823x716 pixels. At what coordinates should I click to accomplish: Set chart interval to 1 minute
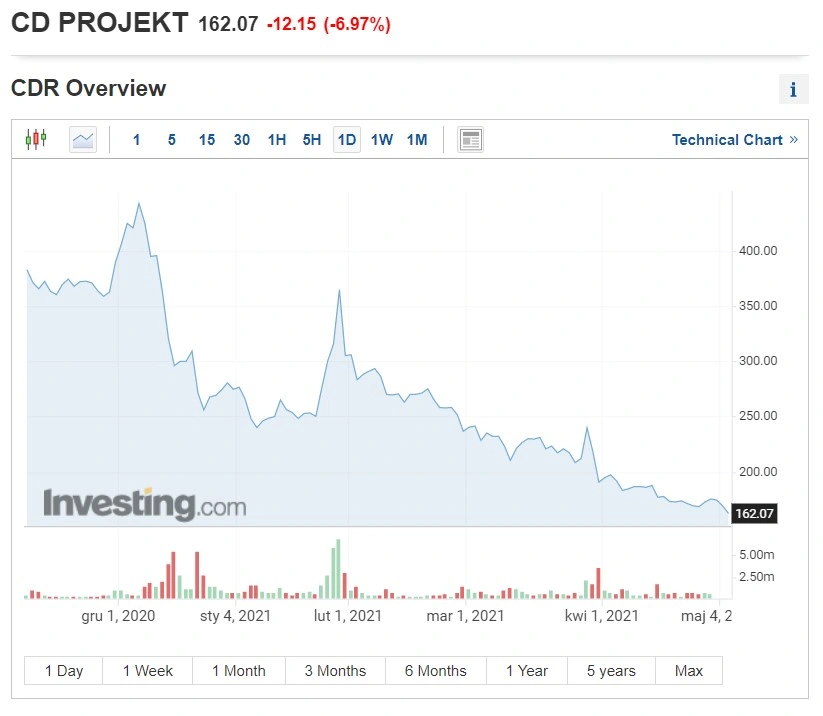click(x=136, y=140)
